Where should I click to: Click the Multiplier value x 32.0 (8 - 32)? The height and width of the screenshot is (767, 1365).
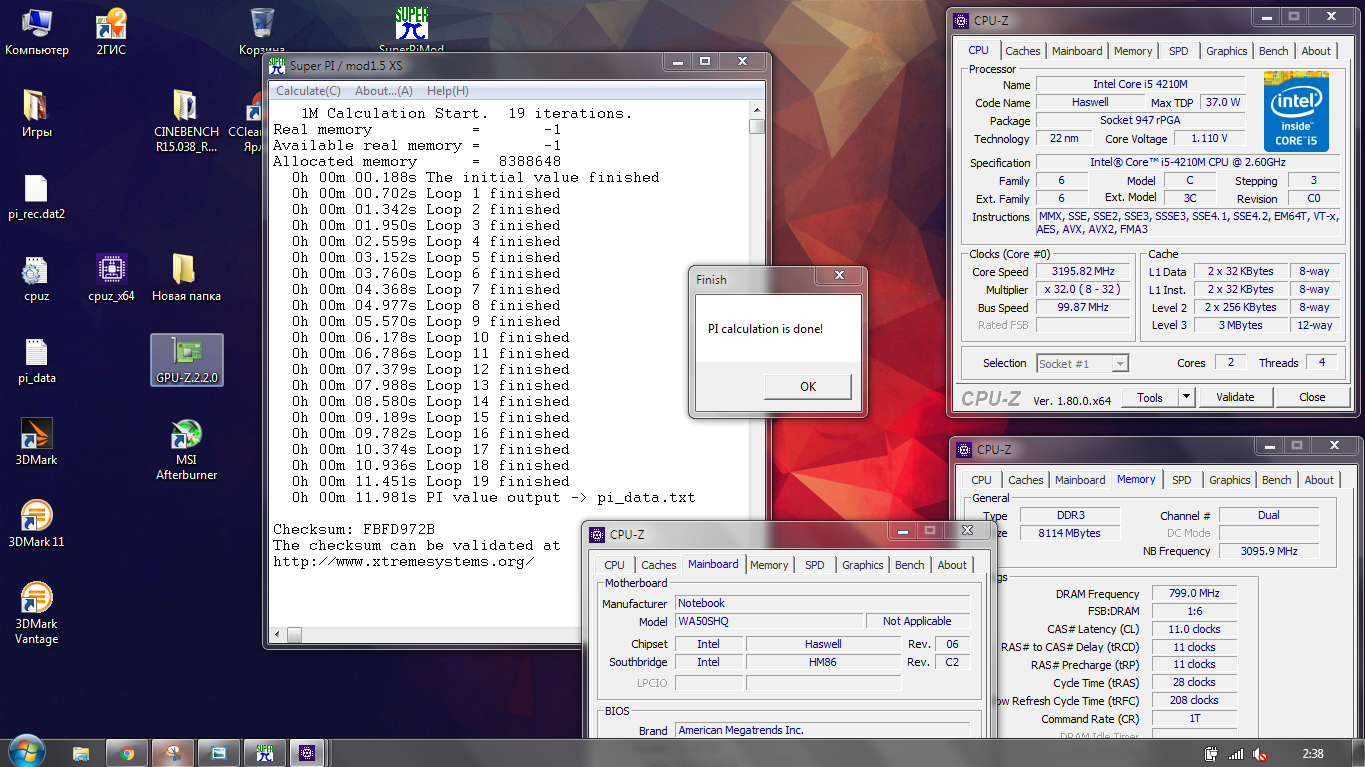click(x=1084, y=290)
